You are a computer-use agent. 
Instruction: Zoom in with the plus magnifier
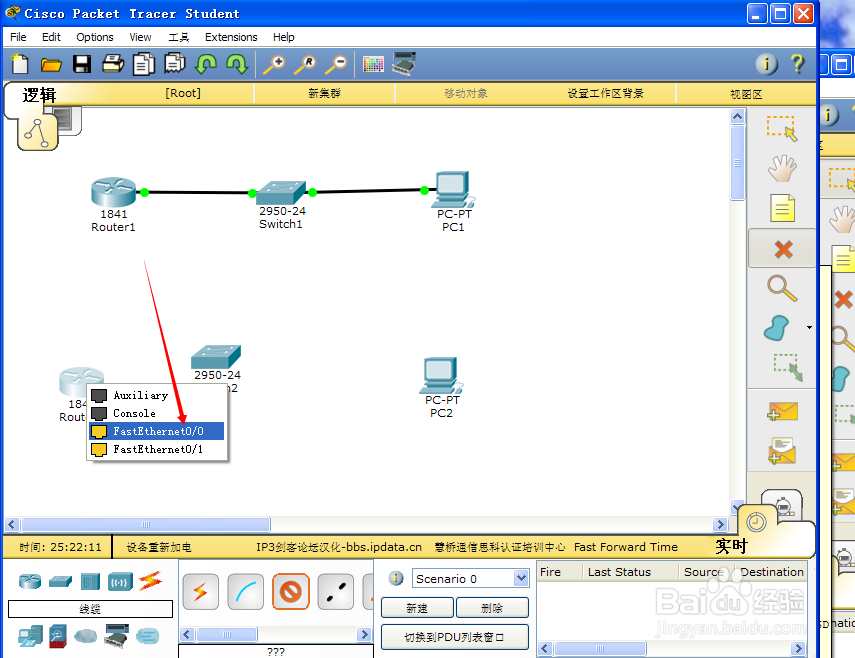click(274, 64)
